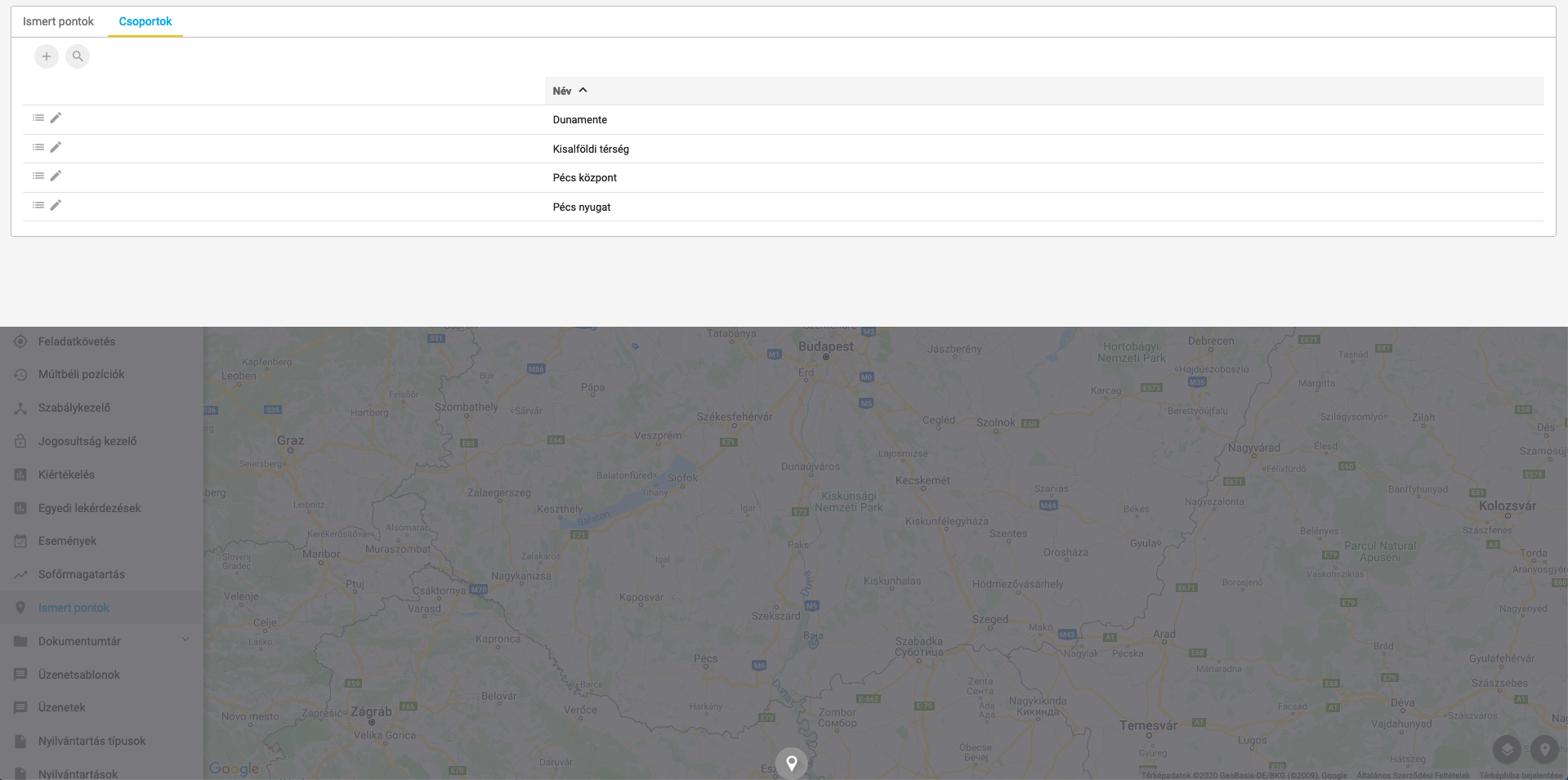Edit the Kisalföldi térség group
Image resolution: width=1568 pixels, height=780 pixels.
click(56, 148)
